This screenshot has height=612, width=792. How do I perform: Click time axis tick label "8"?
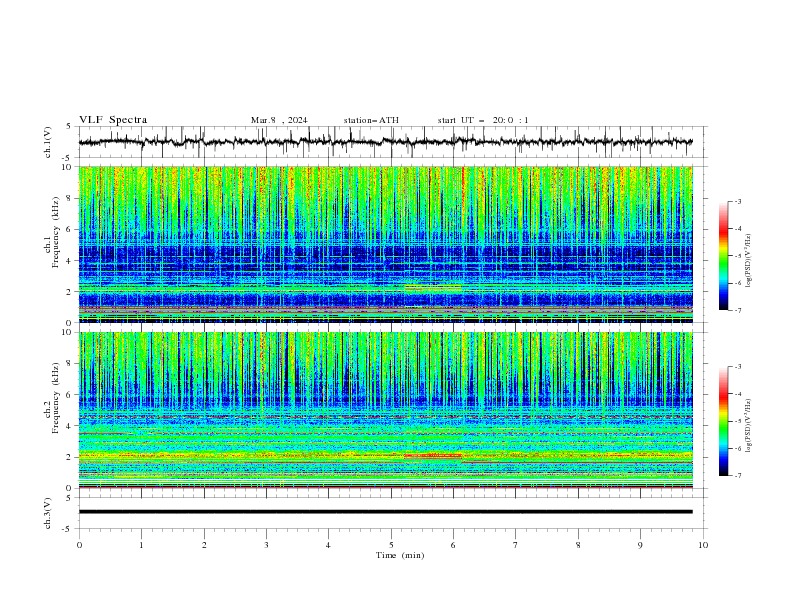(x=578, y=545)
